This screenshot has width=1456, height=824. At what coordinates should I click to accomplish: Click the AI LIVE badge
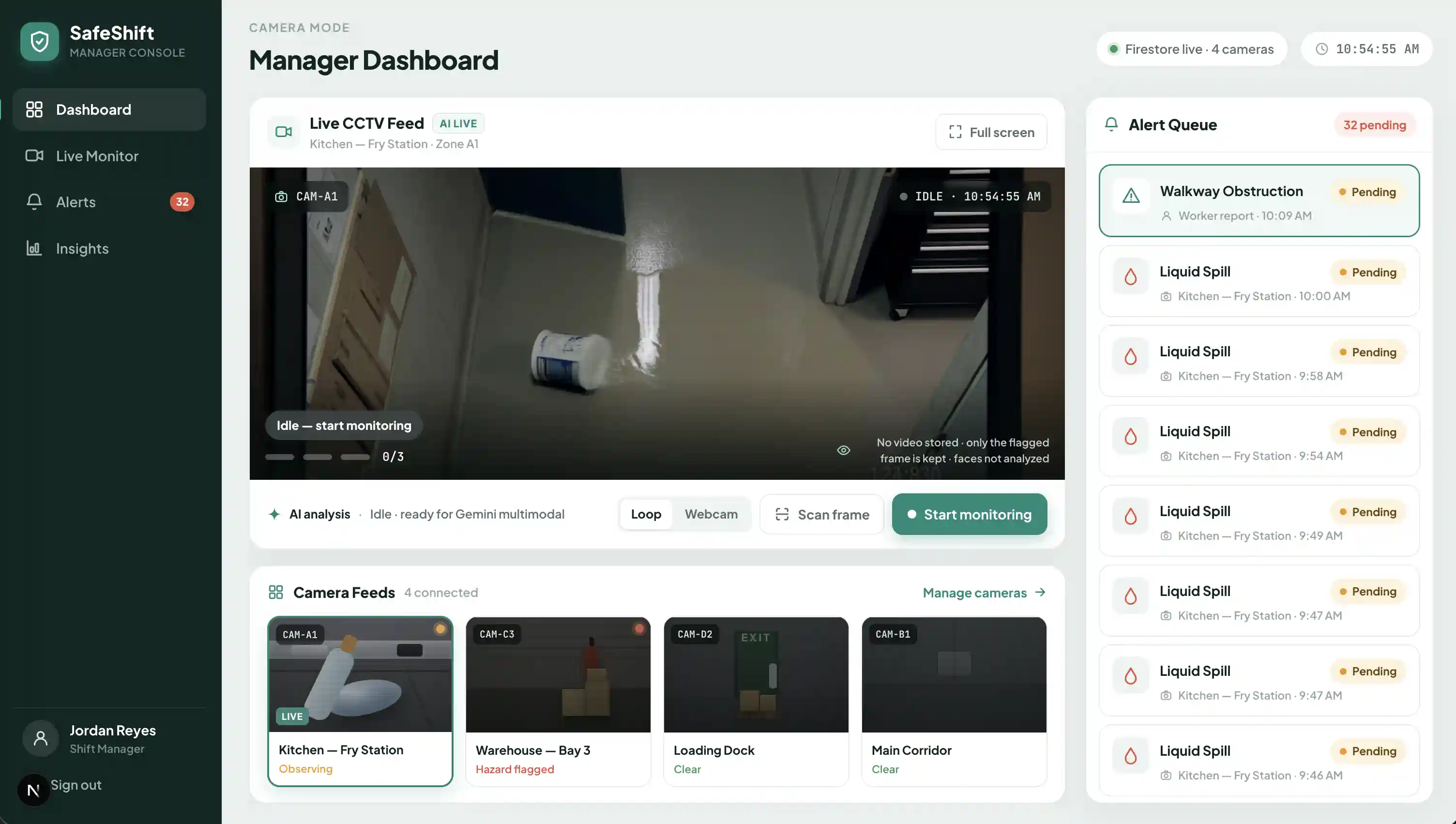(458, 123)
